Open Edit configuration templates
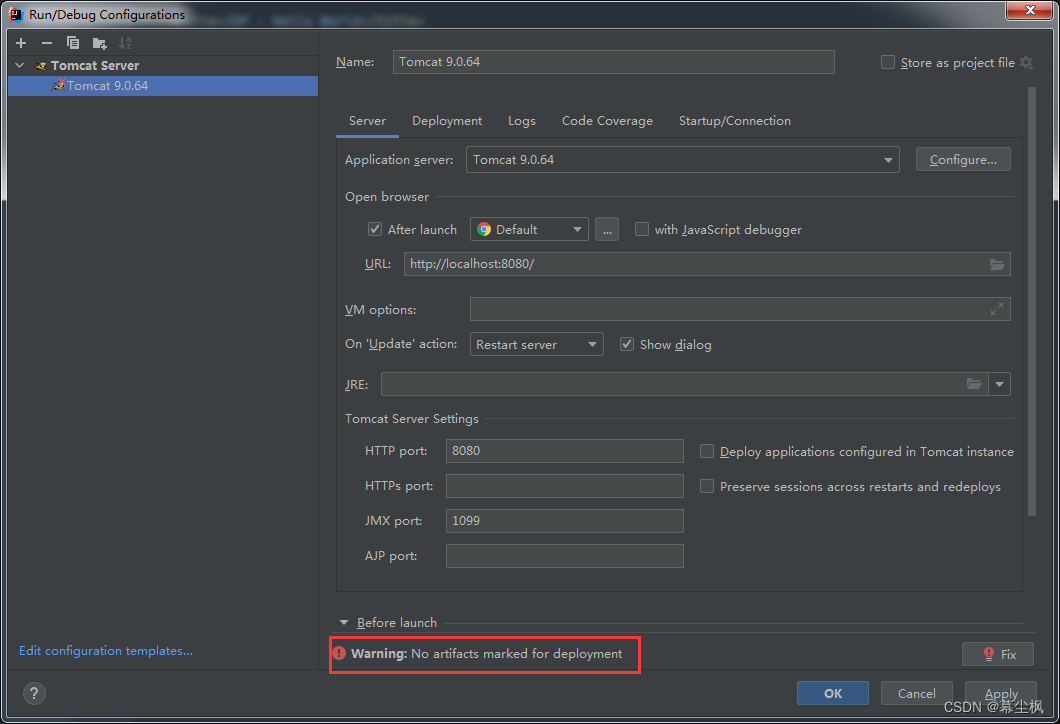 pyautogui.click(x=105, y=650)
